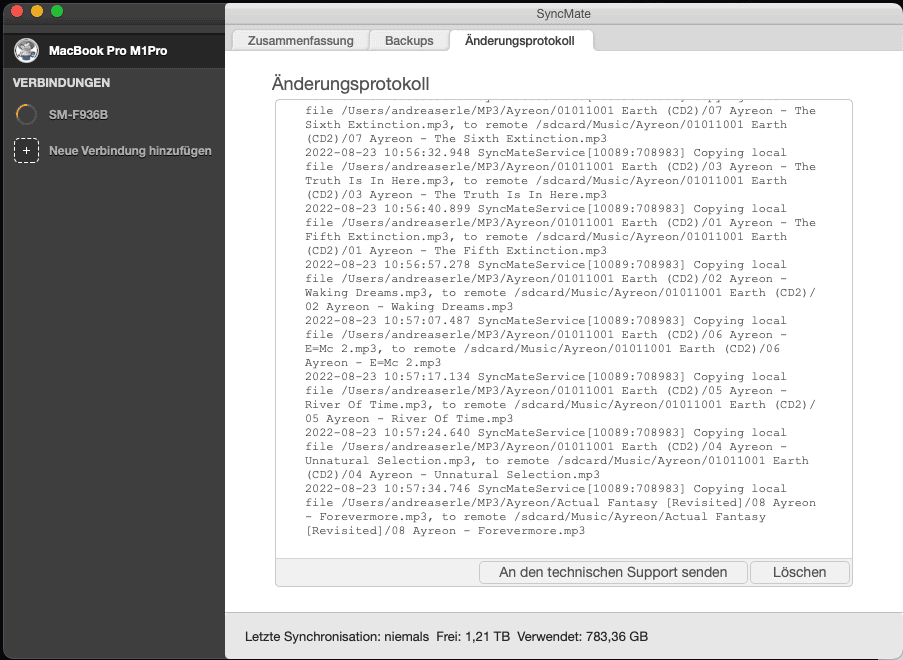Click the Letzte Synchronisation status text
This screenshot has width=903, height=660.
337,636
